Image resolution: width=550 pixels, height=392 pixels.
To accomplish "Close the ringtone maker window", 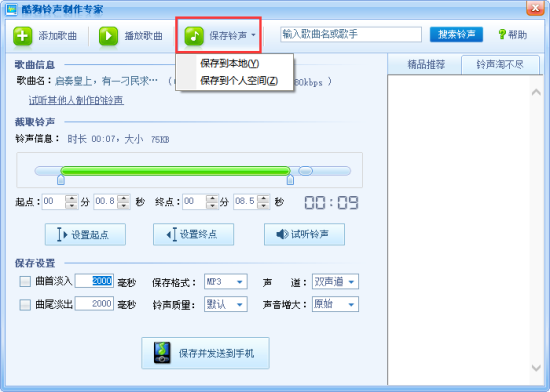I will tap(535, 8).
